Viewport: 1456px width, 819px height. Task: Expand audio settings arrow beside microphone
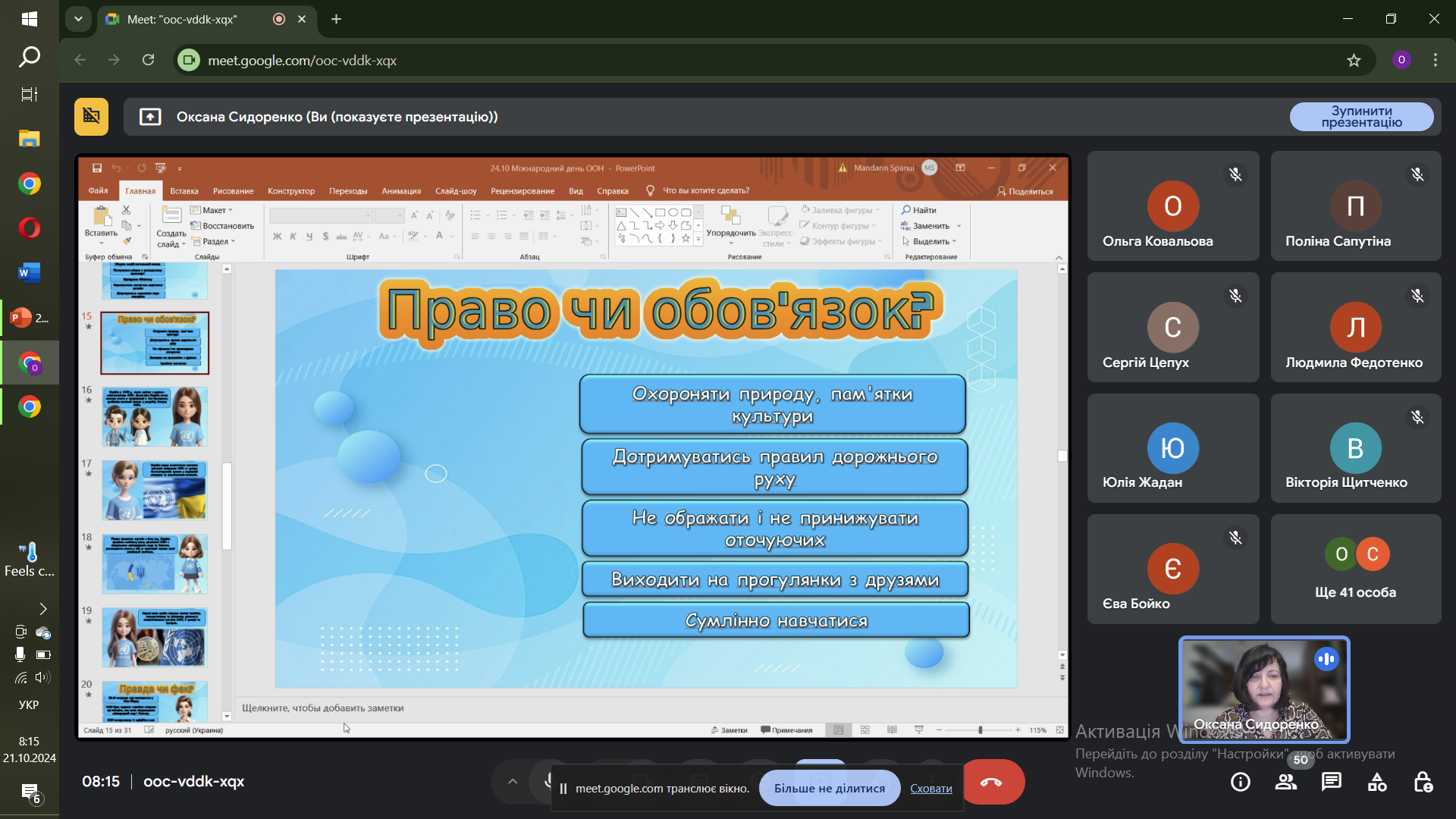(x=513, y=782)
